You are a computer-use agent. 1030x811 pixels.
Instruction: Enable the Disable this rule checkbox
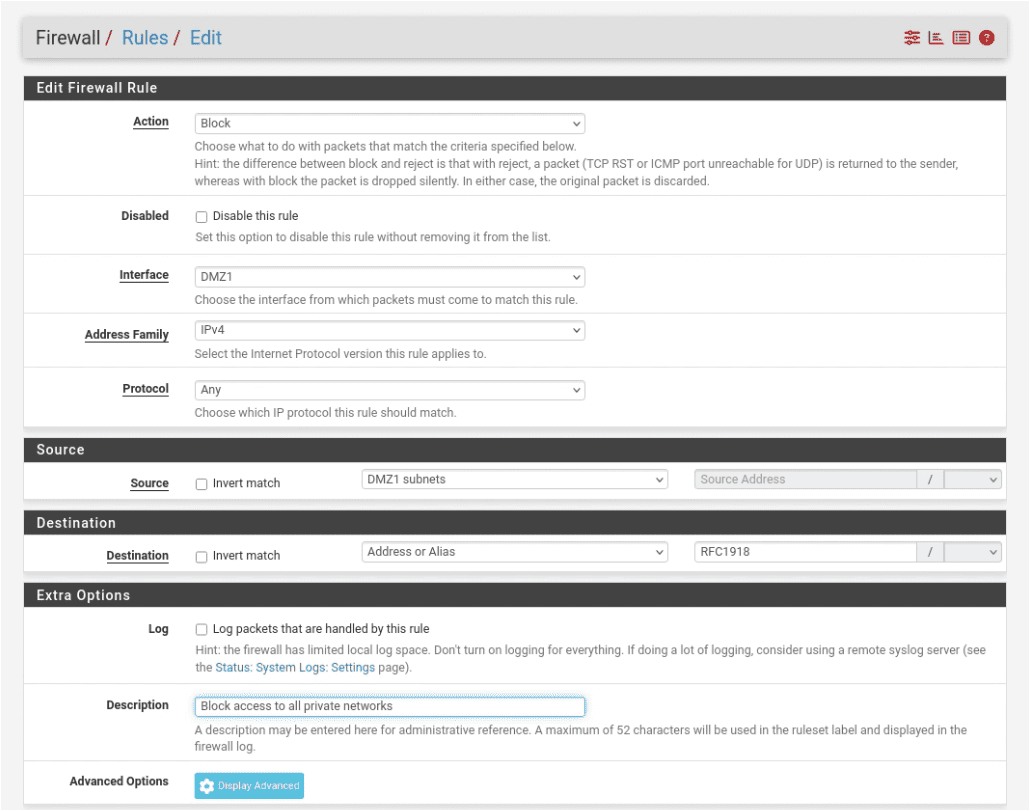(202, 217)
